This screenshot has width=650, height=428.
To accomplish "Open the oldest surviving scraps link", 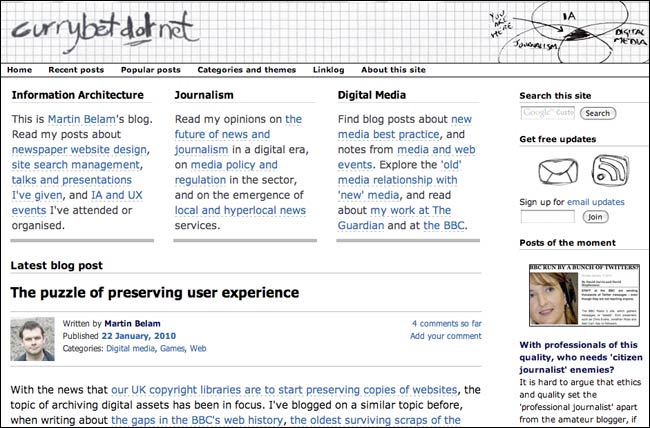I will (375, 420).
